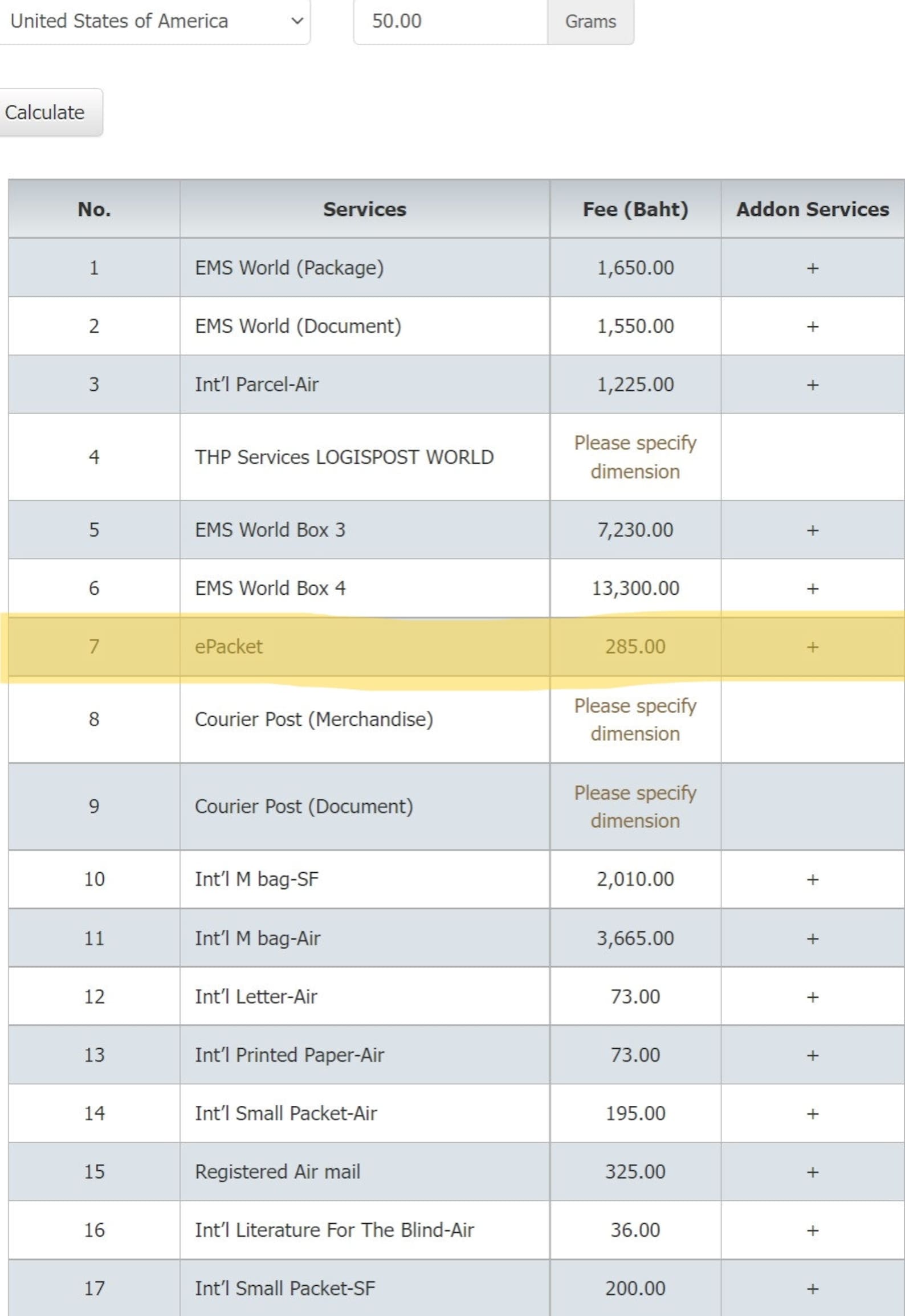Click the plus icon for Int'l Small Packet-SF
The image size is (905, 1316).
[813, 1289]
